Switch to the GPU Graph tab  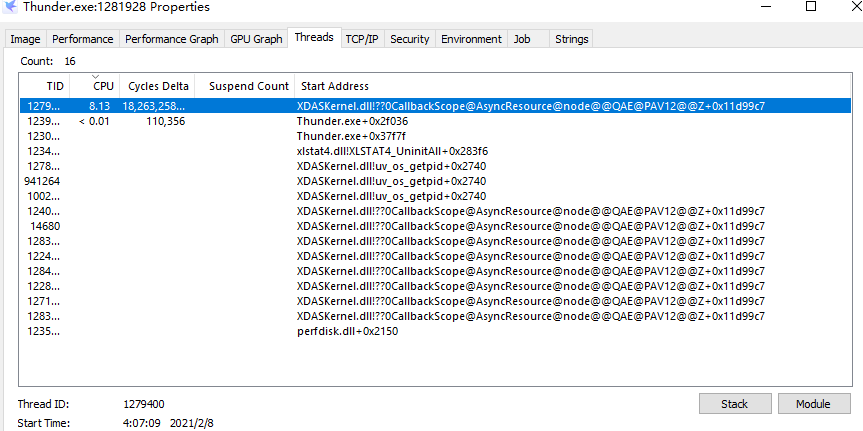(x=256, y=39)
